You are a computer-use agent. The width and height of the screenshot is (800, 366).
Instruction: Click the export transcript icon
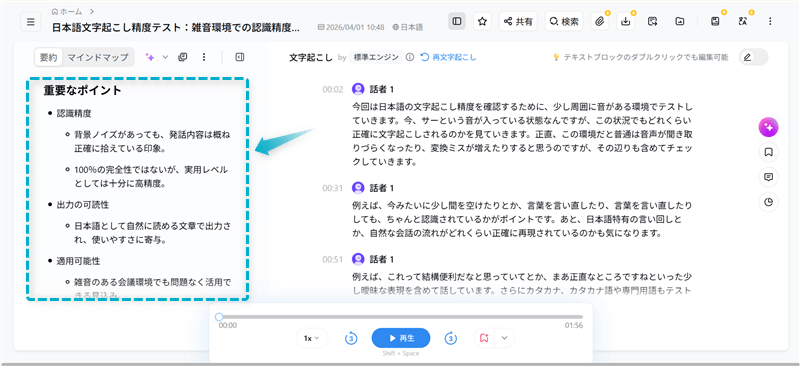[652, 21]
